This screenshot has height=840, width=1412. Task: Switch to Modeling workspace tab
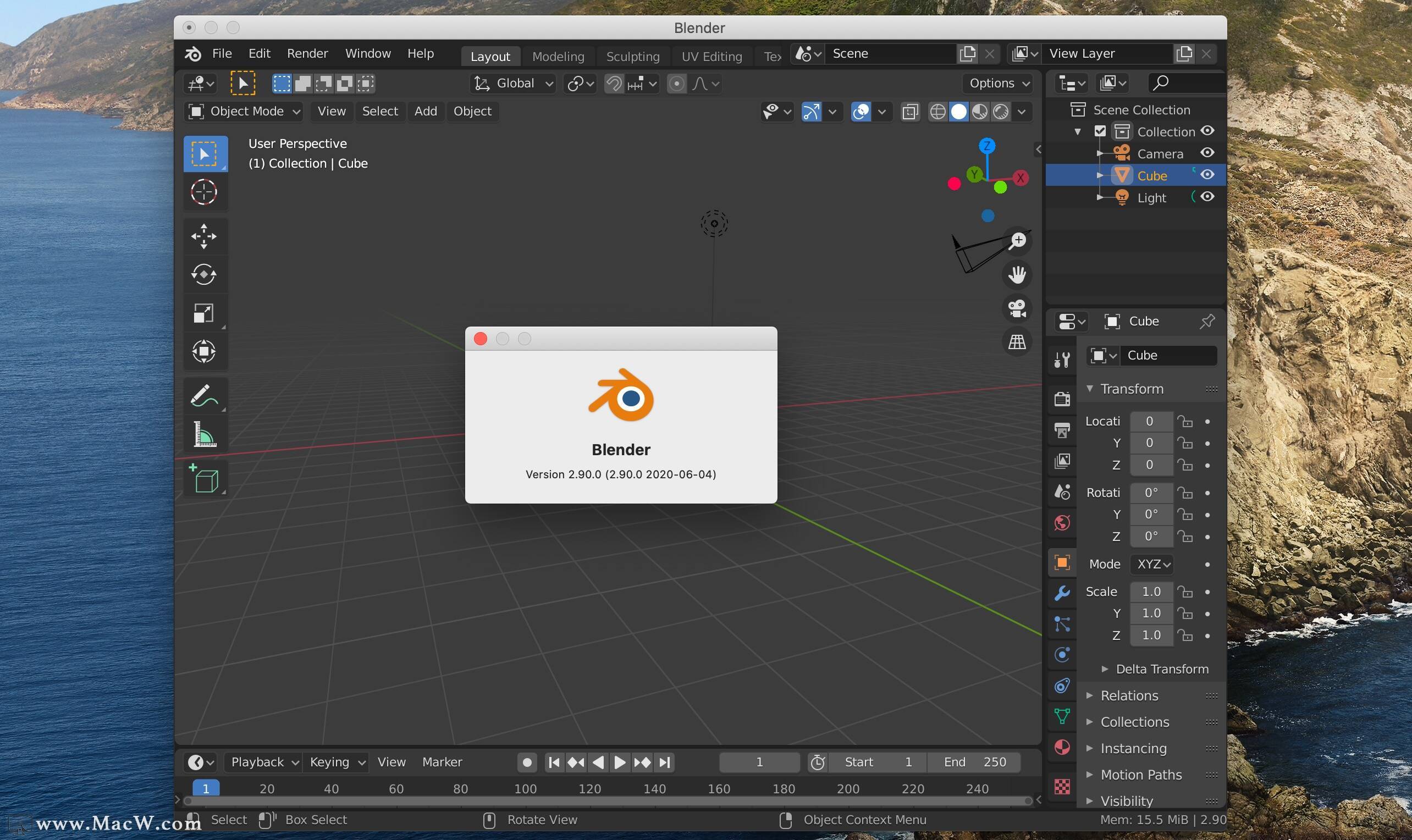pos(558,57)
